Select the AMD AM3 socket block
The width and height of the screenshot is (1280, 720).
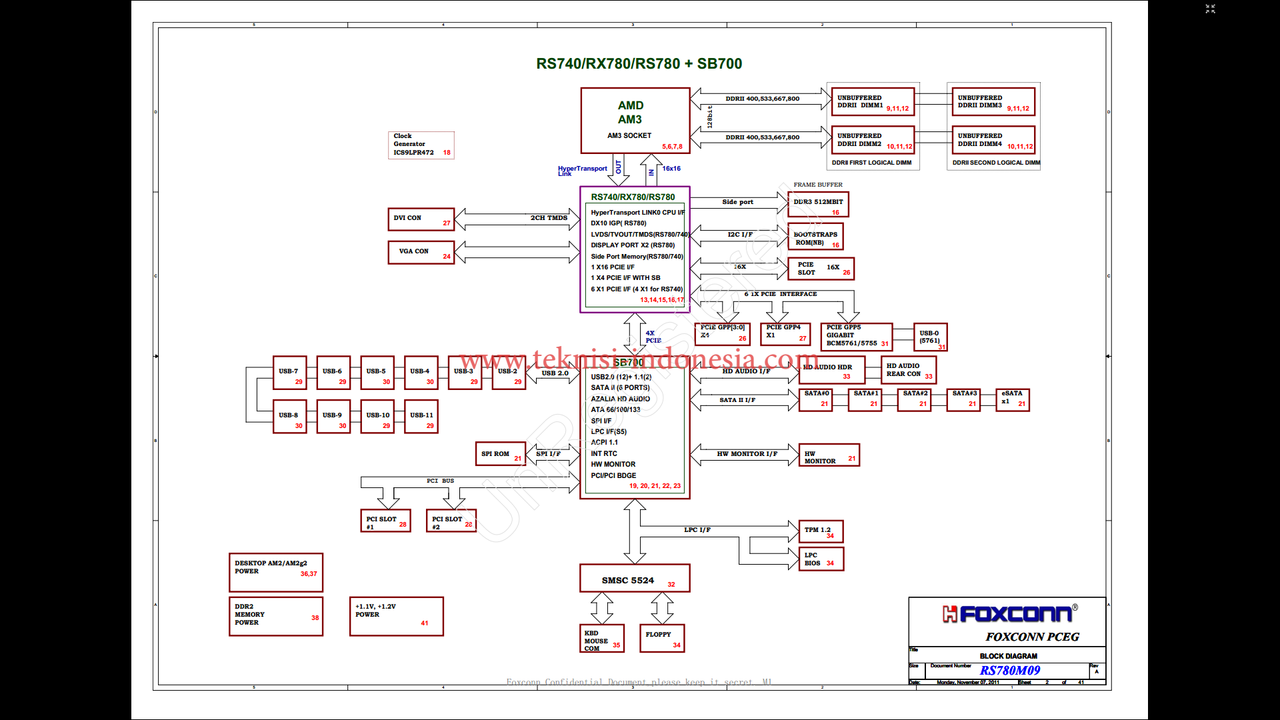point(636,120)
